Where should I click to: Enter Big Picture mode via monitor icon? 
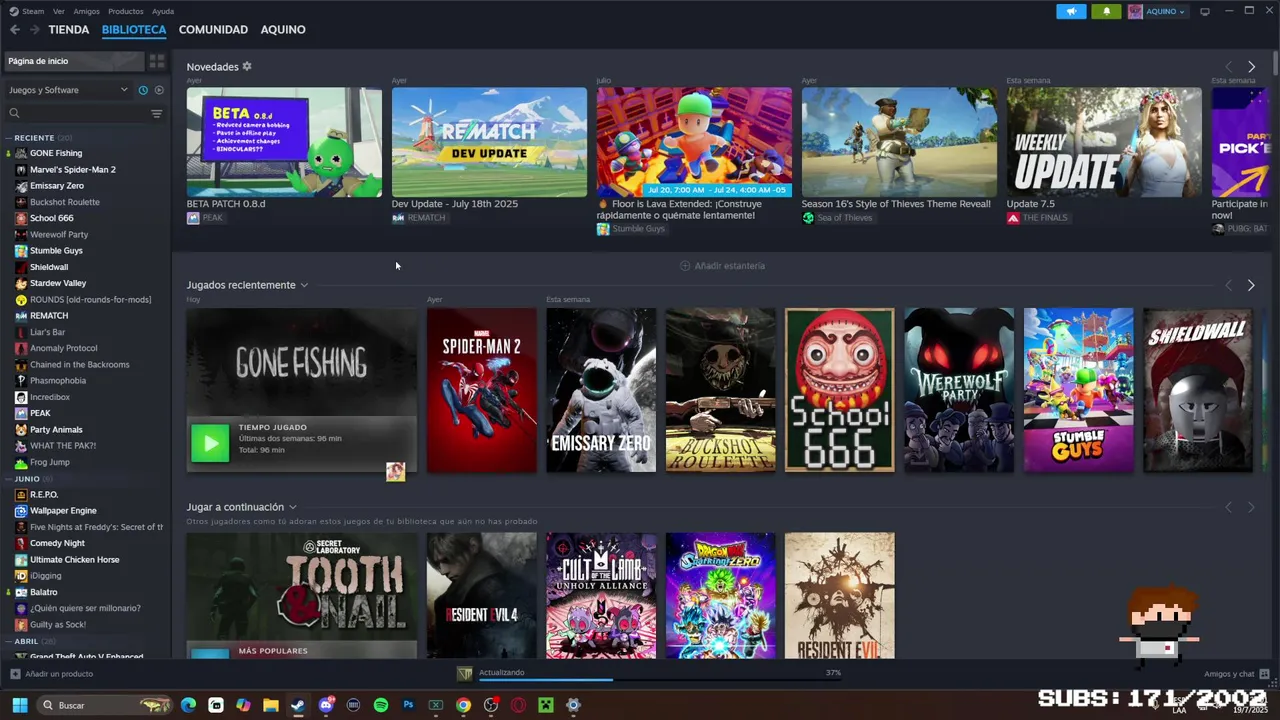(1205, 11)
